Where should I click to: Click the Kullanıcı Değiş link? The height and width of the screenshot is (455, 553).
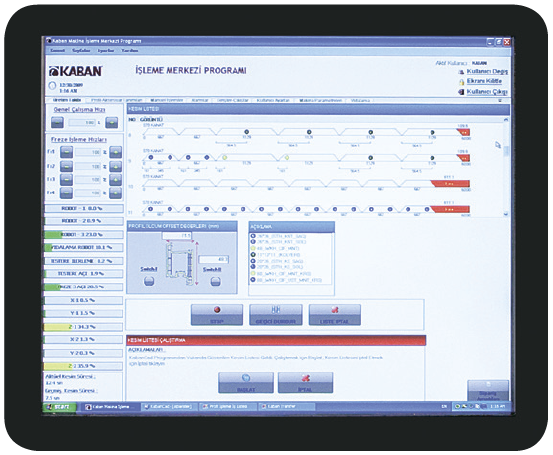tap(487, 71)
